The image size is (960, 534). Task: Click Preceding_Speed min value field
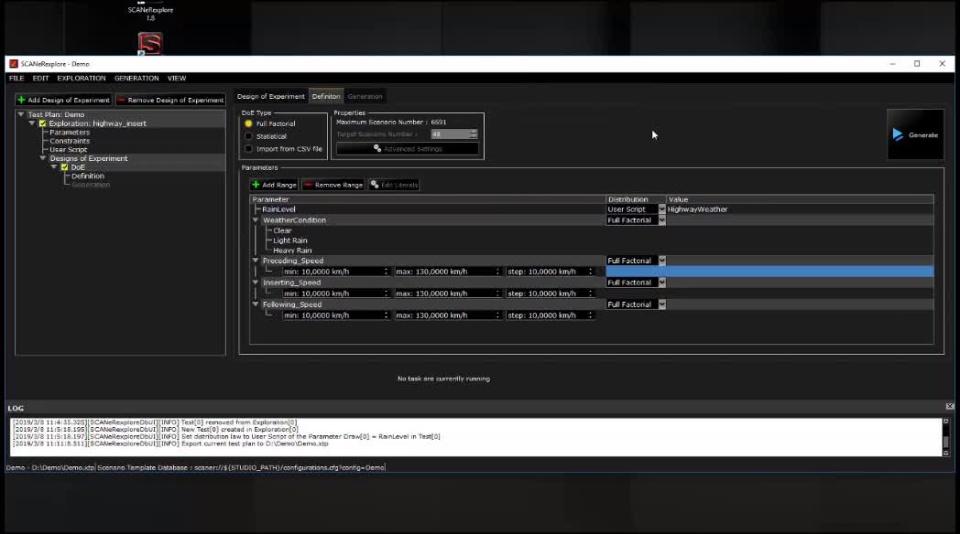click(336, 271)
